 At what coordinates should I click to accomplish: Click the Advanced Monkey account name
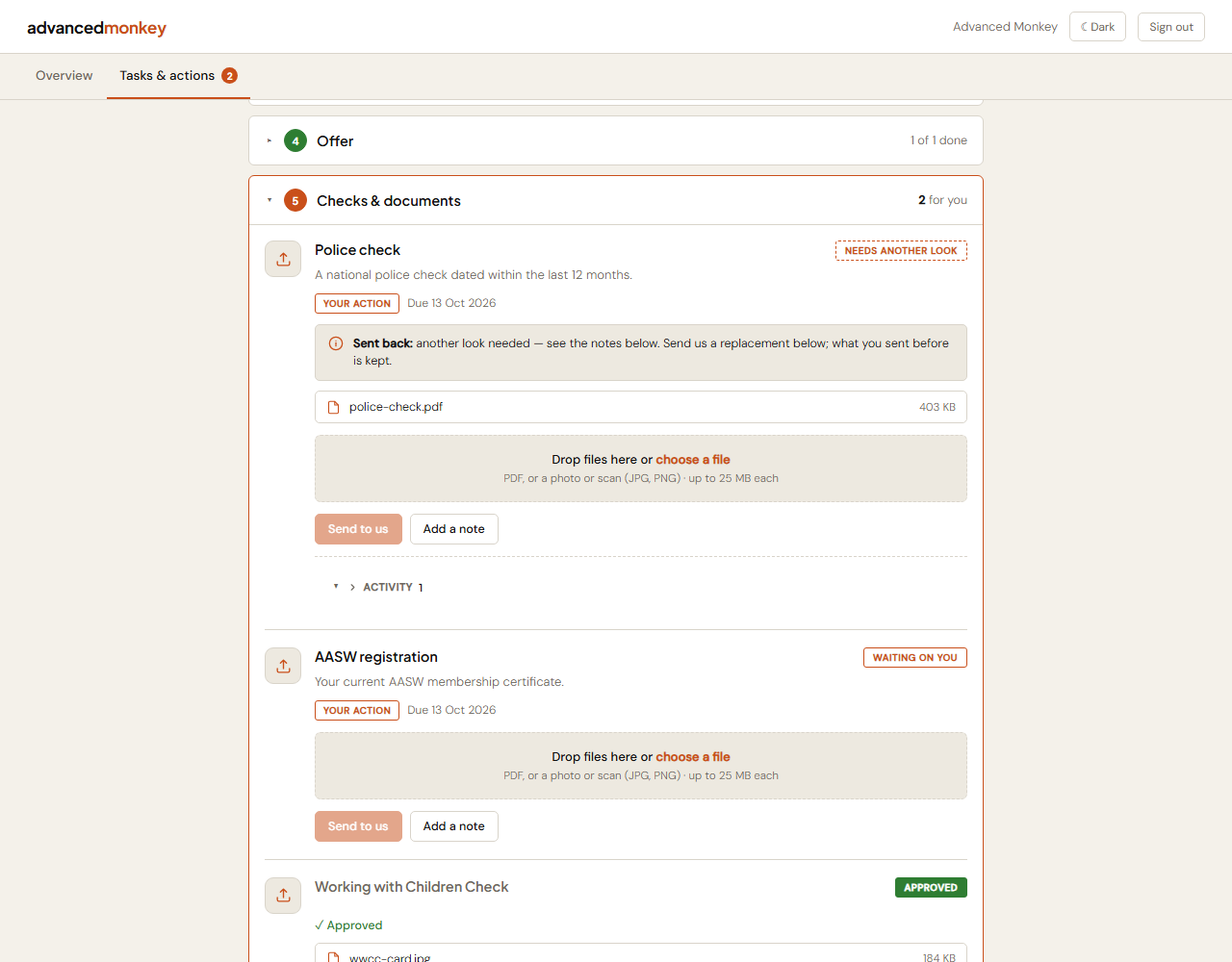click(x=1005, y=27)
